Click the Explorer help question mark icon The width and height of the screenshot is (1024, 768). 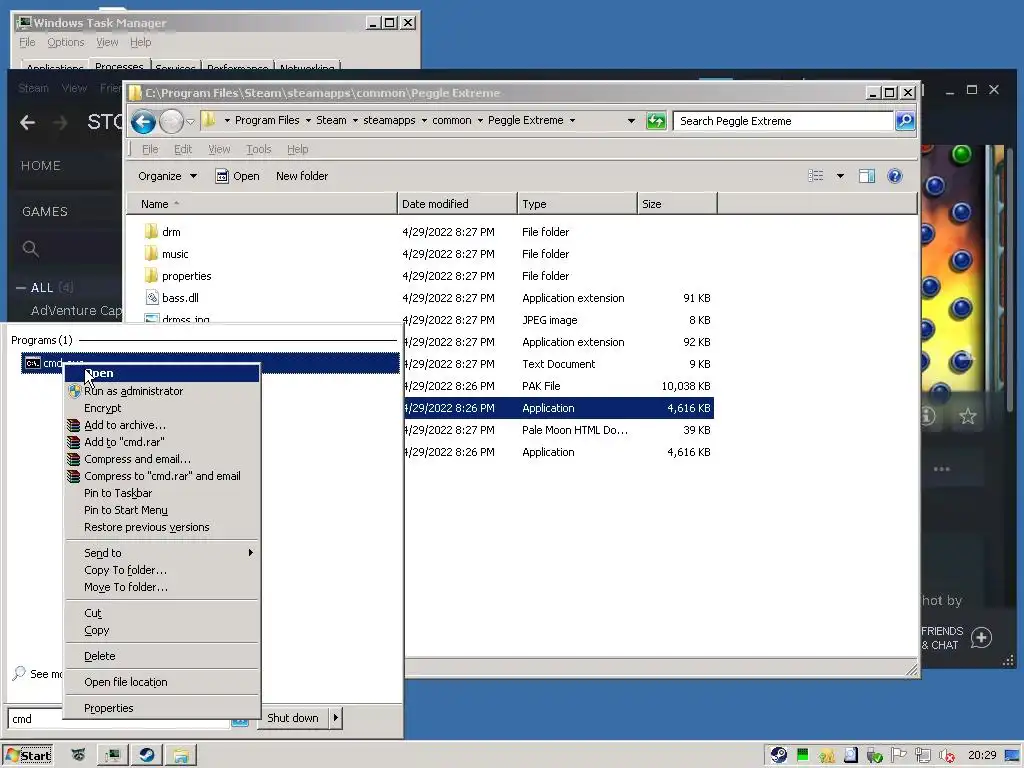point(895,176)
